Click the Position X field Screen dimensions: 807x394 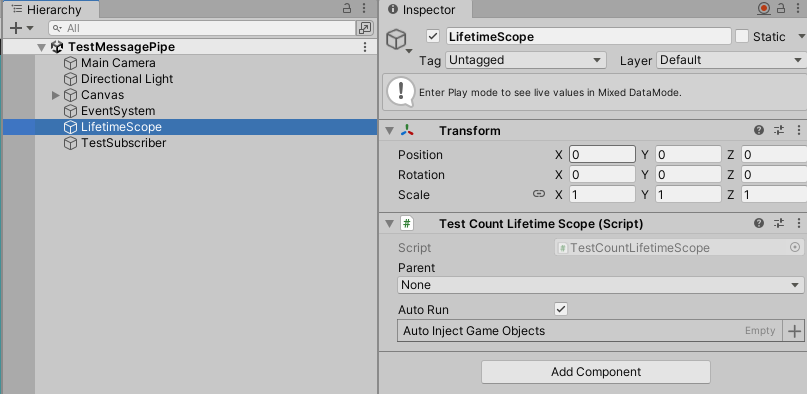[x=602, y=155]
